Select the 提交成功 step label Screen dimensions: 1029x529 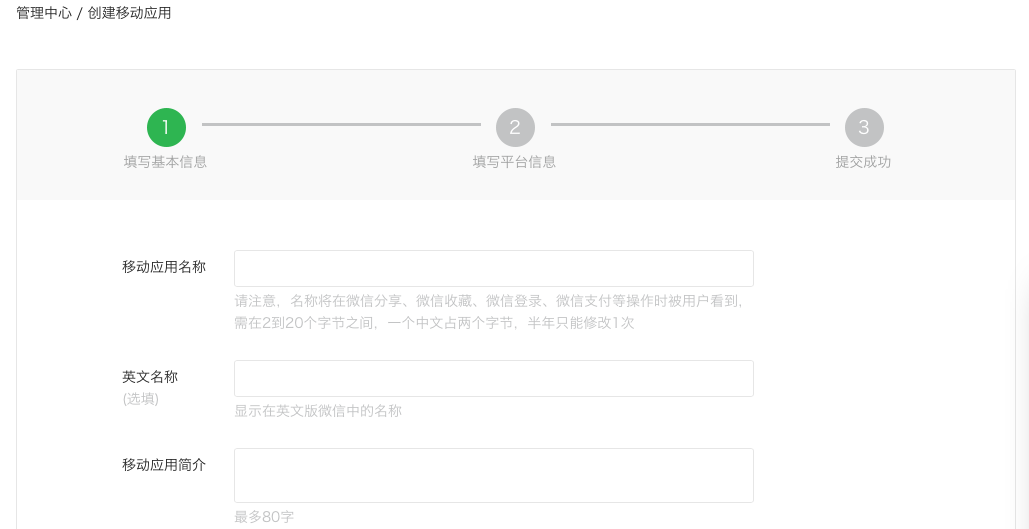pos(863,162)
